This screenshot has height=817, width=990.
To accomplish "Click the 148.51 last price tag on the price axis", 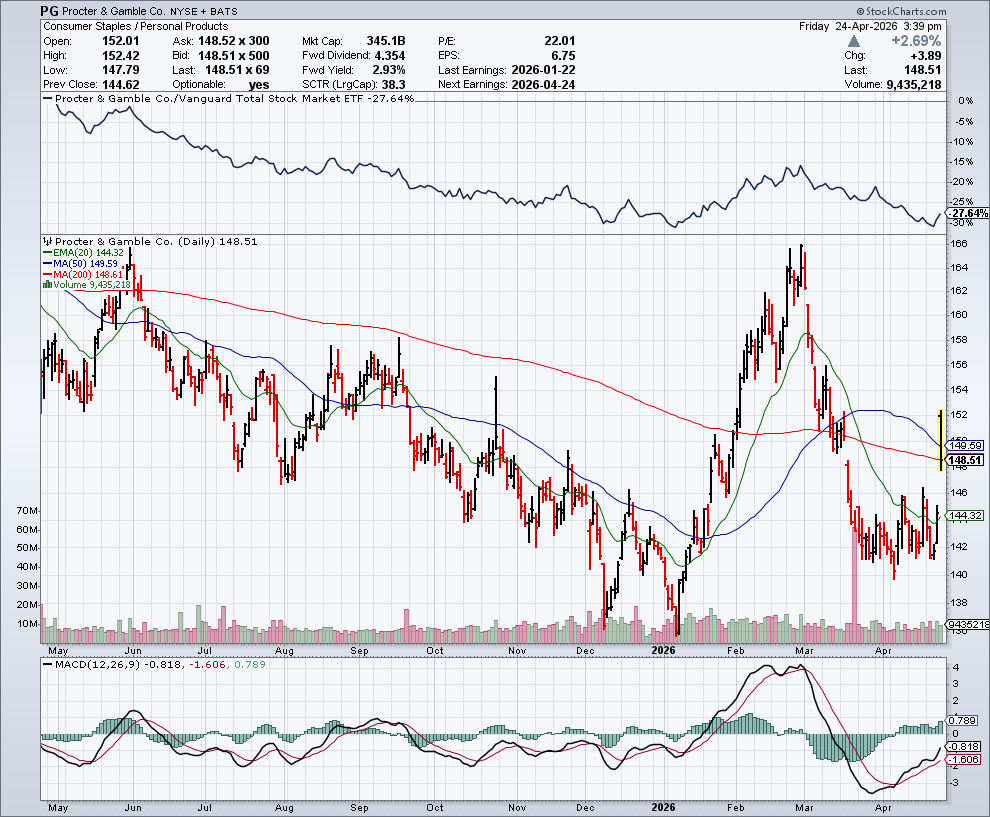I will (967, 460).
